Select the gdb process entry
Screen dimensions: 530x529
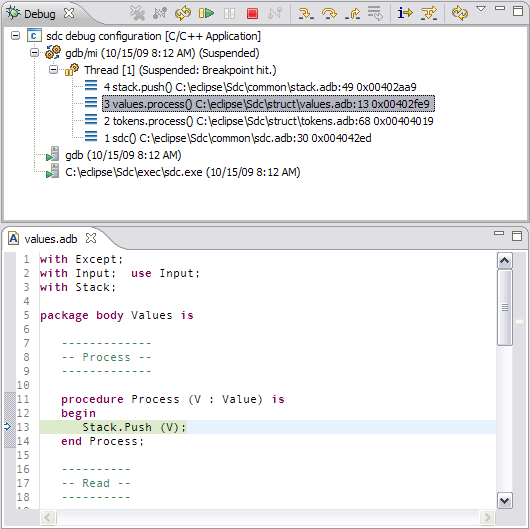click(123, 155)
